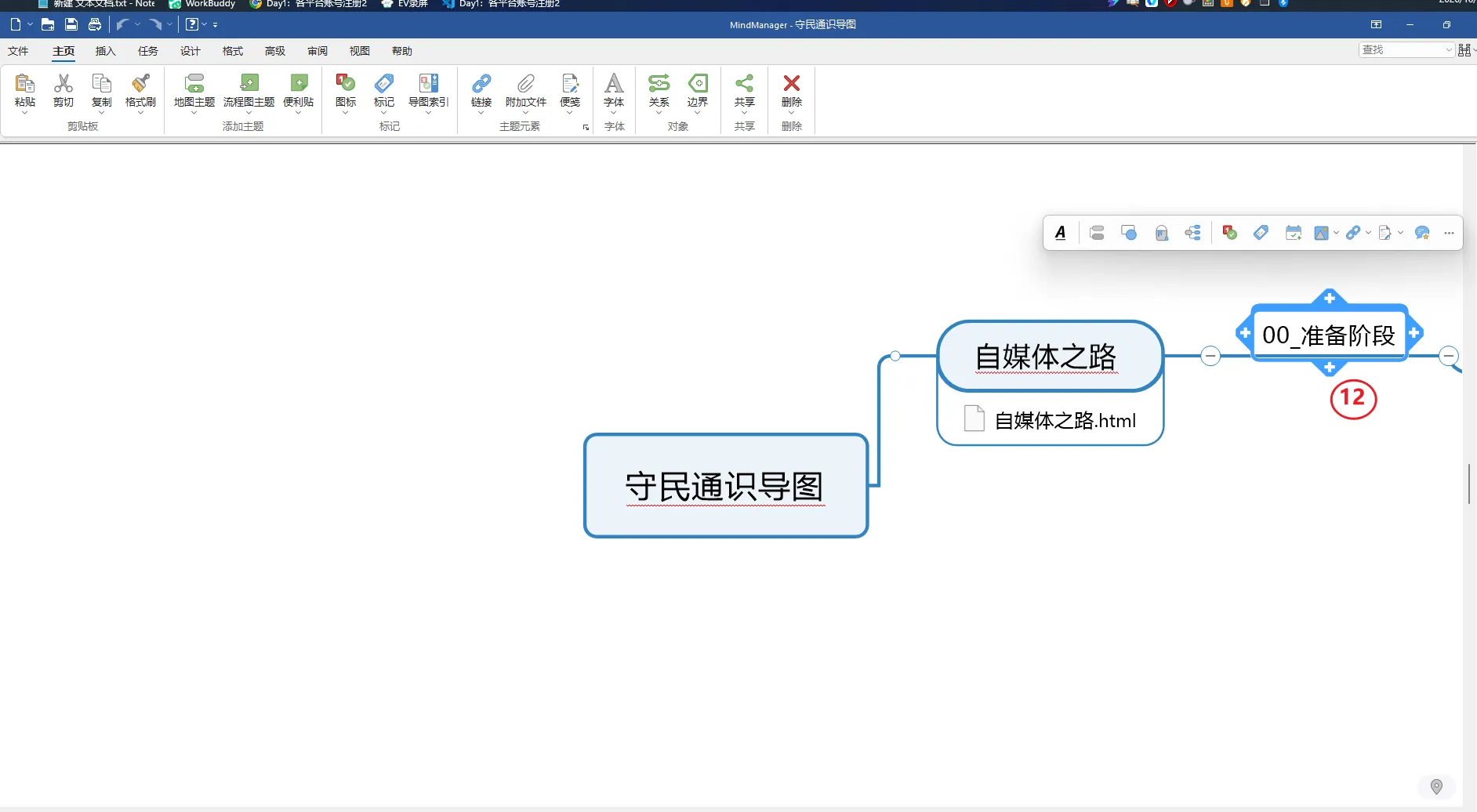
Task: Open the 设计 ribbon tab
Action: 191,51
